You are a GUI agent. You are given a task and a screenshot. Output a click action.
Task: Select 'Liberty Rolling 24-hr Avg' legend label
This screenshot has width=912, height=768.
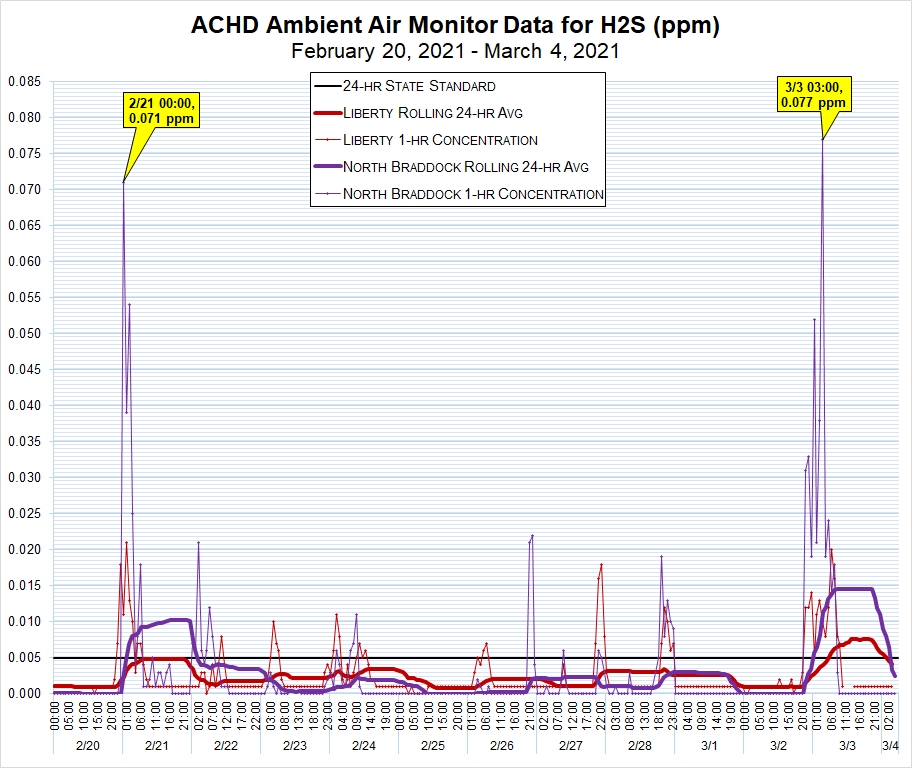432,113
